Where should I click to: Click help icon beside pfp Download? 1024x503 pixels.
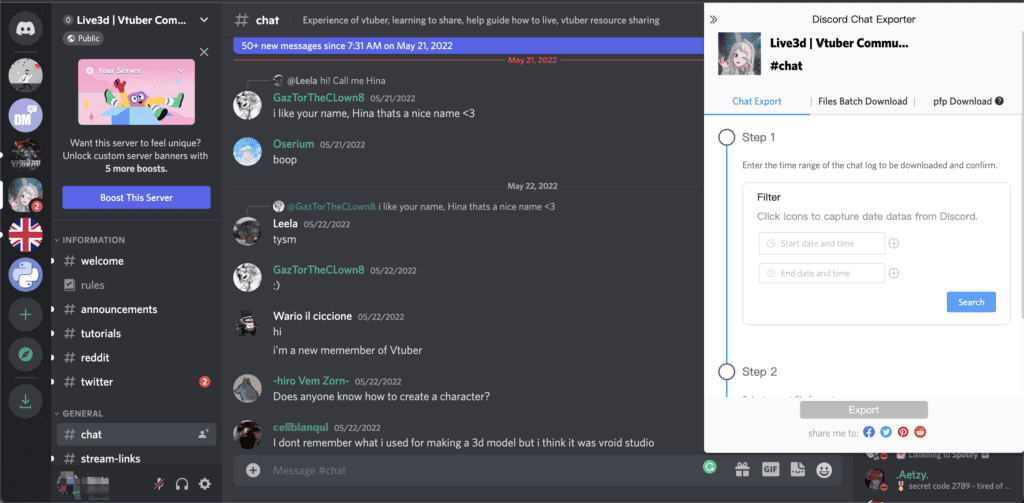999,101
